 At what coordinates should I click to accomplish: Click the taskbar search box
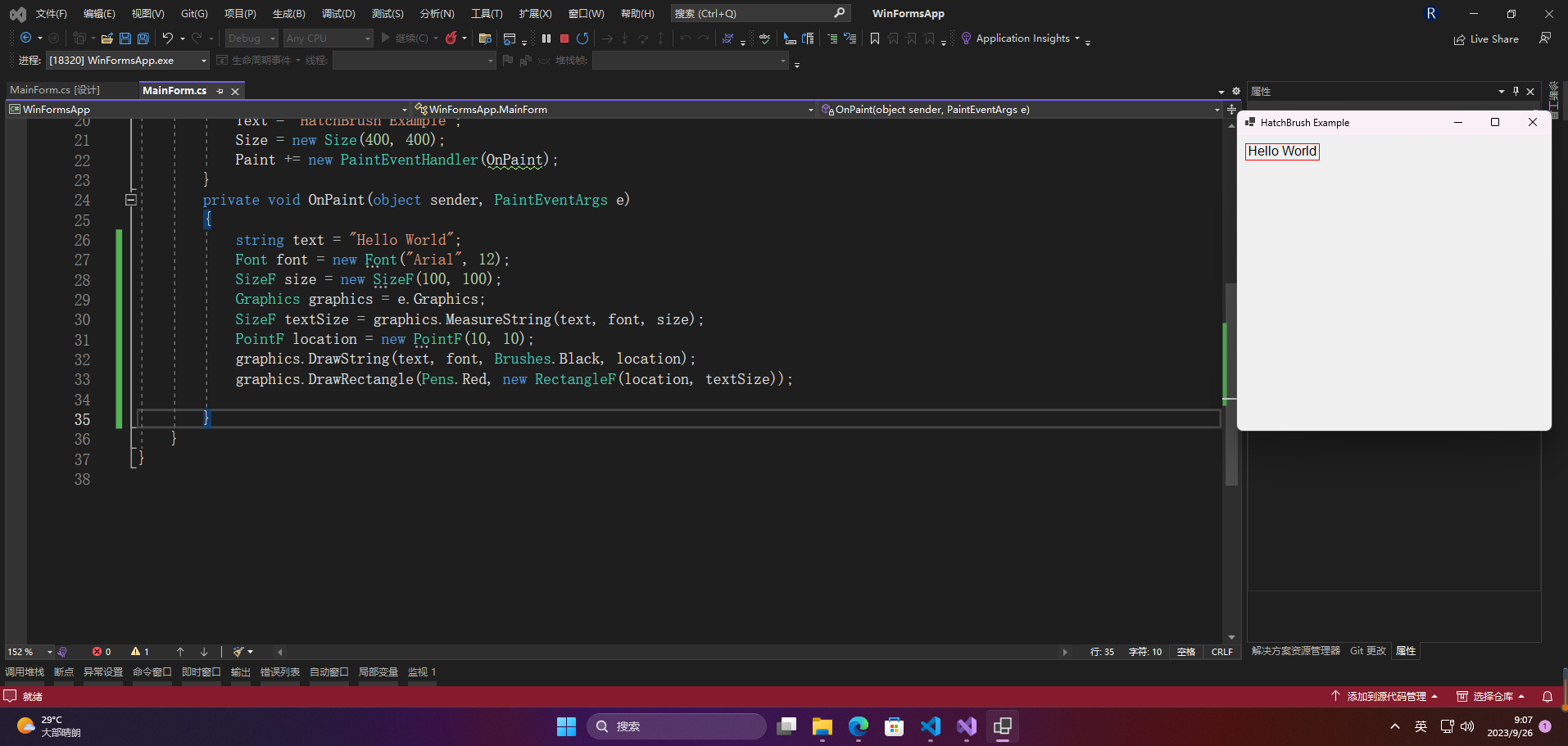point(677,726)
